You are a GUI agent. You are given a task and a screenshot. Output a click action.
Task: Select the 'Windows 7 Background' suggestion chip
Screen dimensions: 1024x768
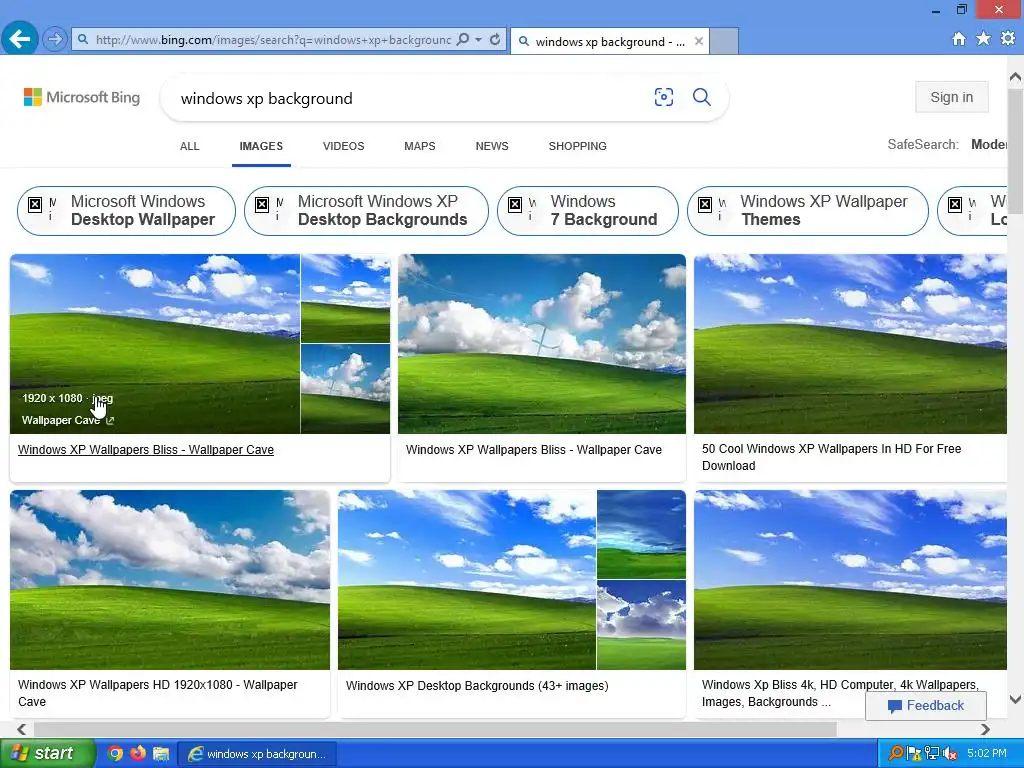[588, 210]
